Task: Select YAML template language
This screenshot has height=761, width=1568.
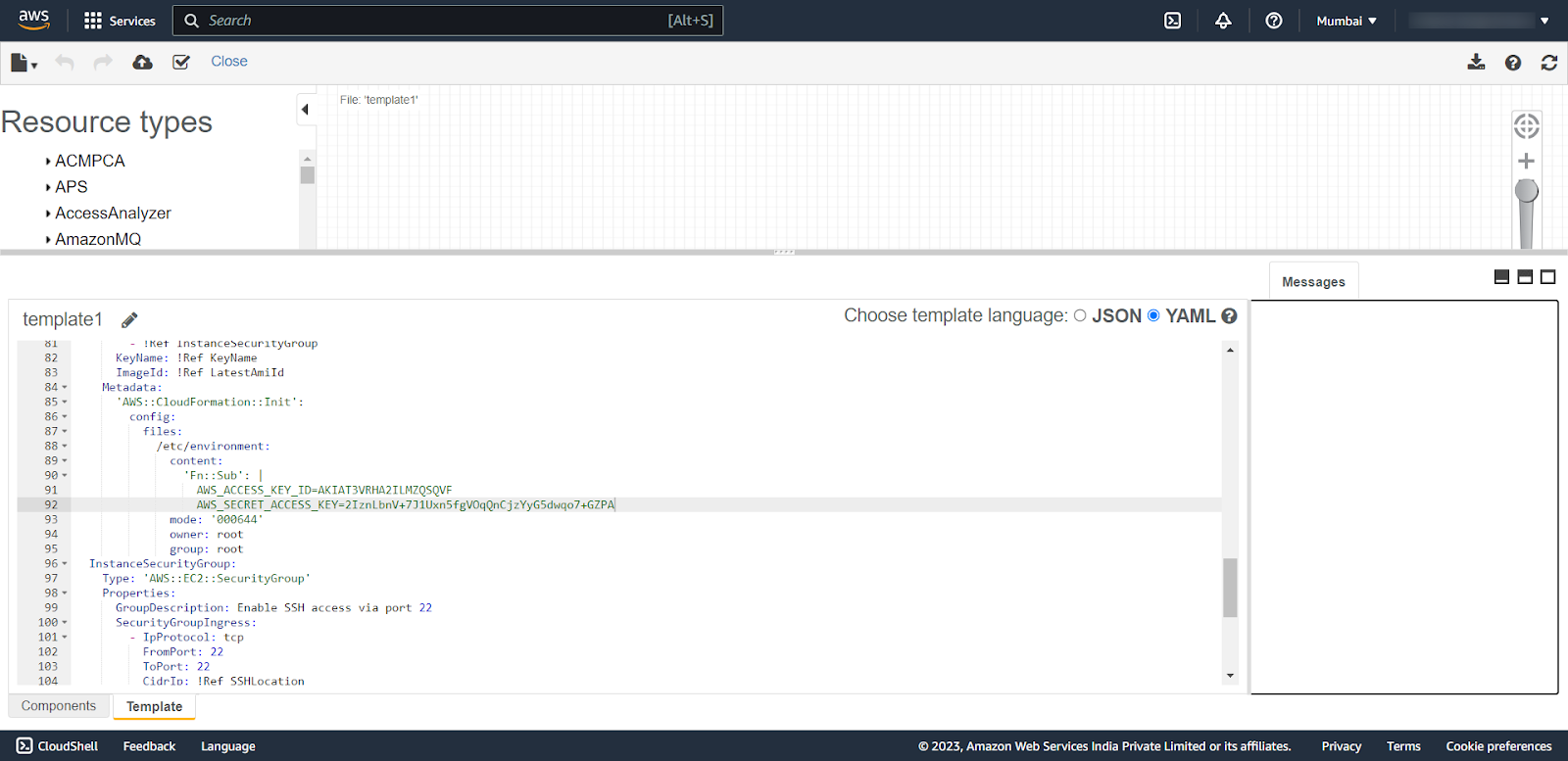Action: pyautogui.click(x=1153, y=315)
